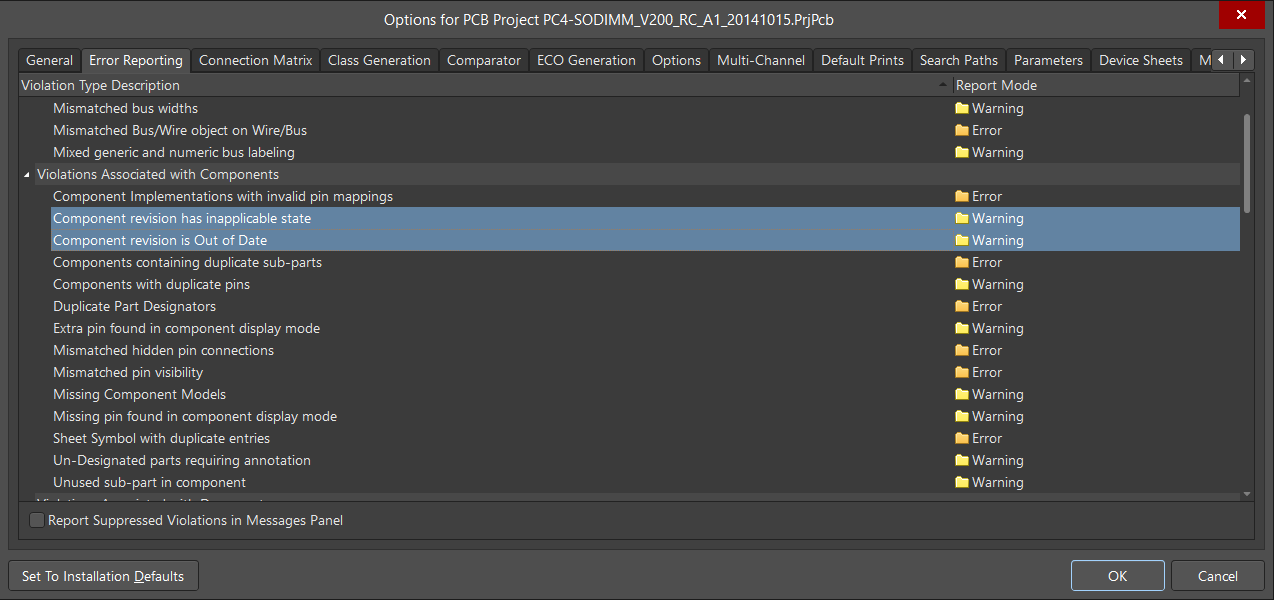Click Error folder icon for Mismatched pin visibility

coord(960,371)
